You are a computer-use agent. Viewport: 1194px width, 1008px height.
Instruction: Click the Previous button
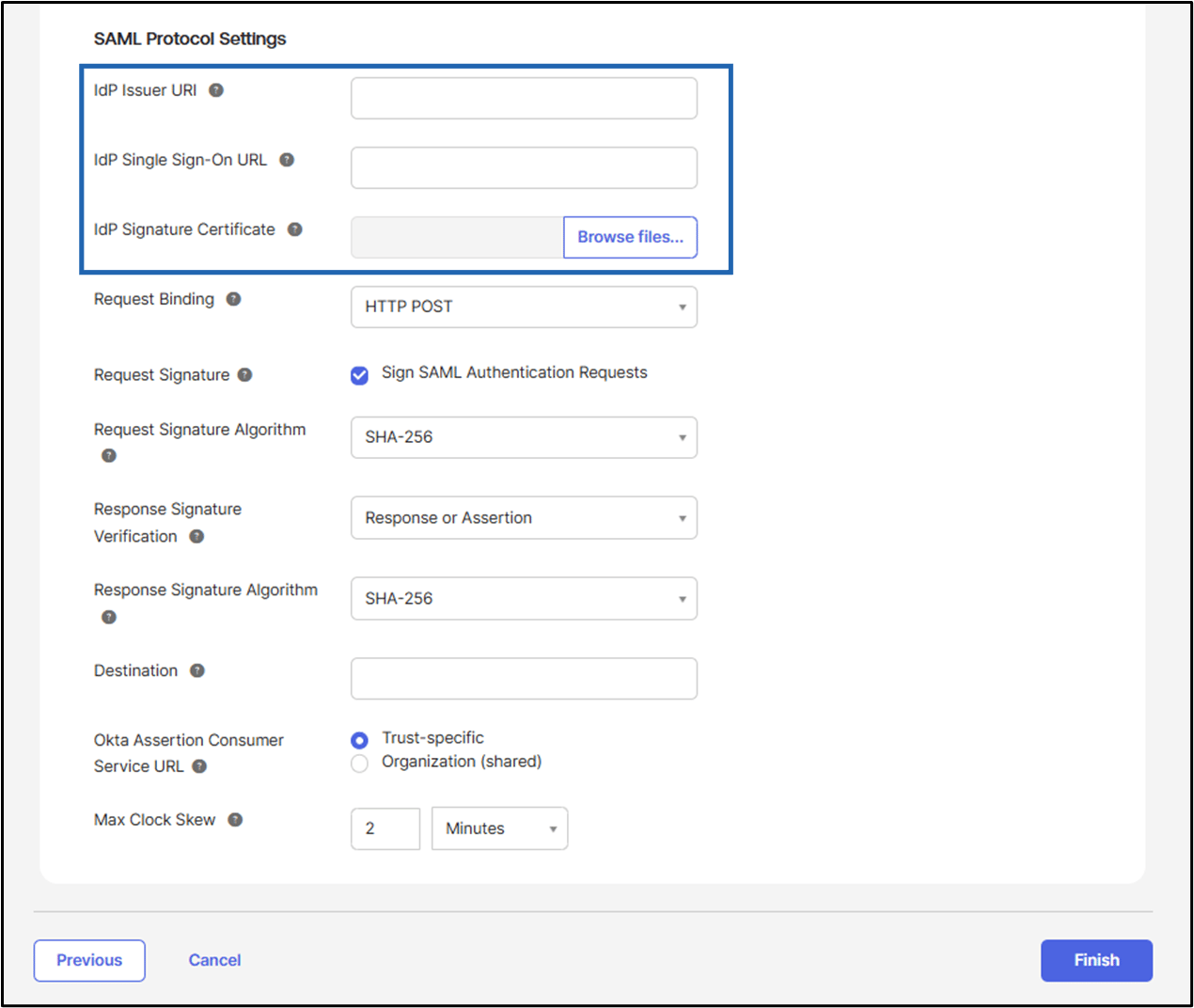[89, 960]
